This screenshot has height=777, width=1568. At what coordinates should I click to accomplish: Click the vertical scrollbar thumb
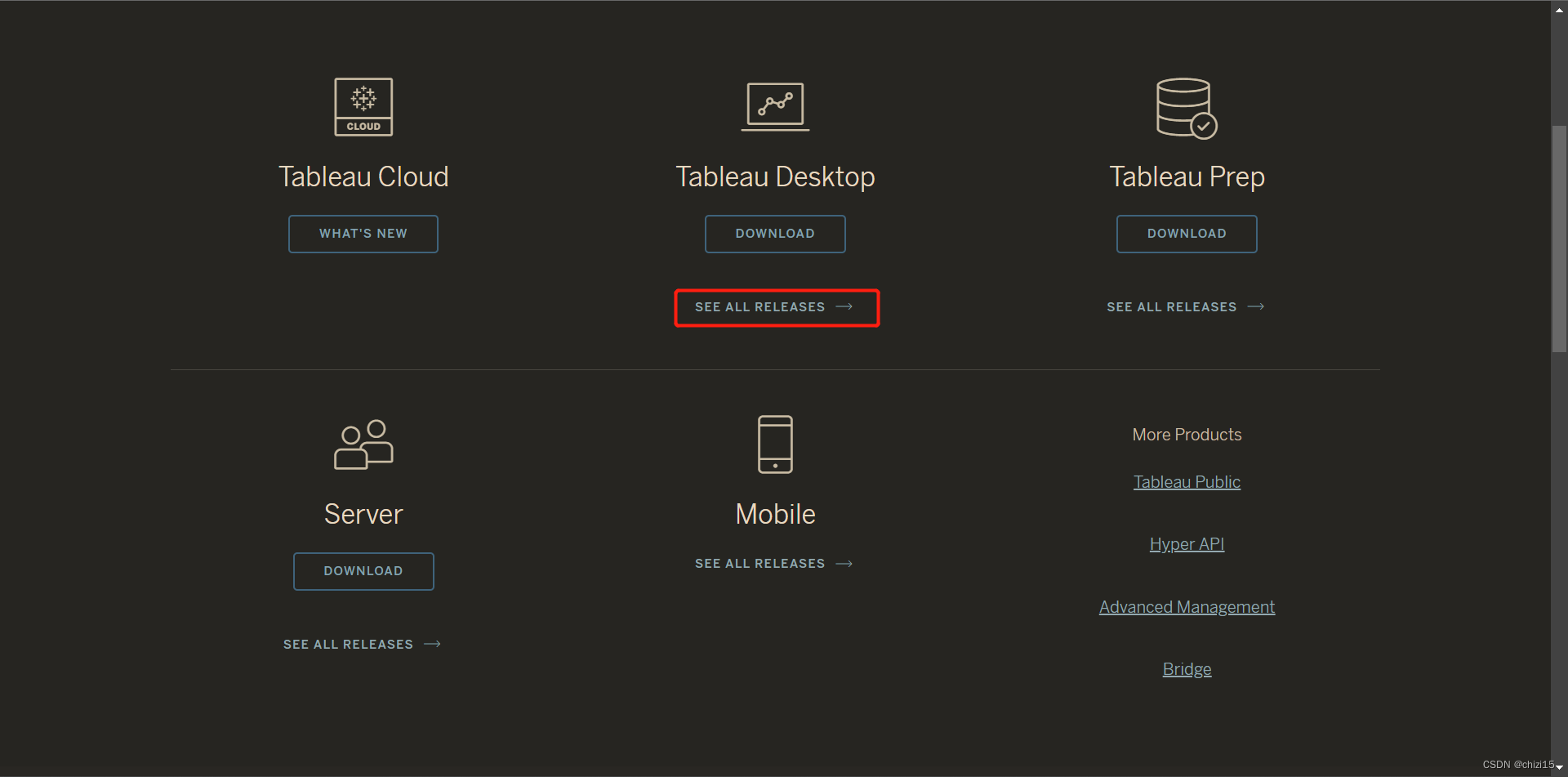[x=1559, y=239]
